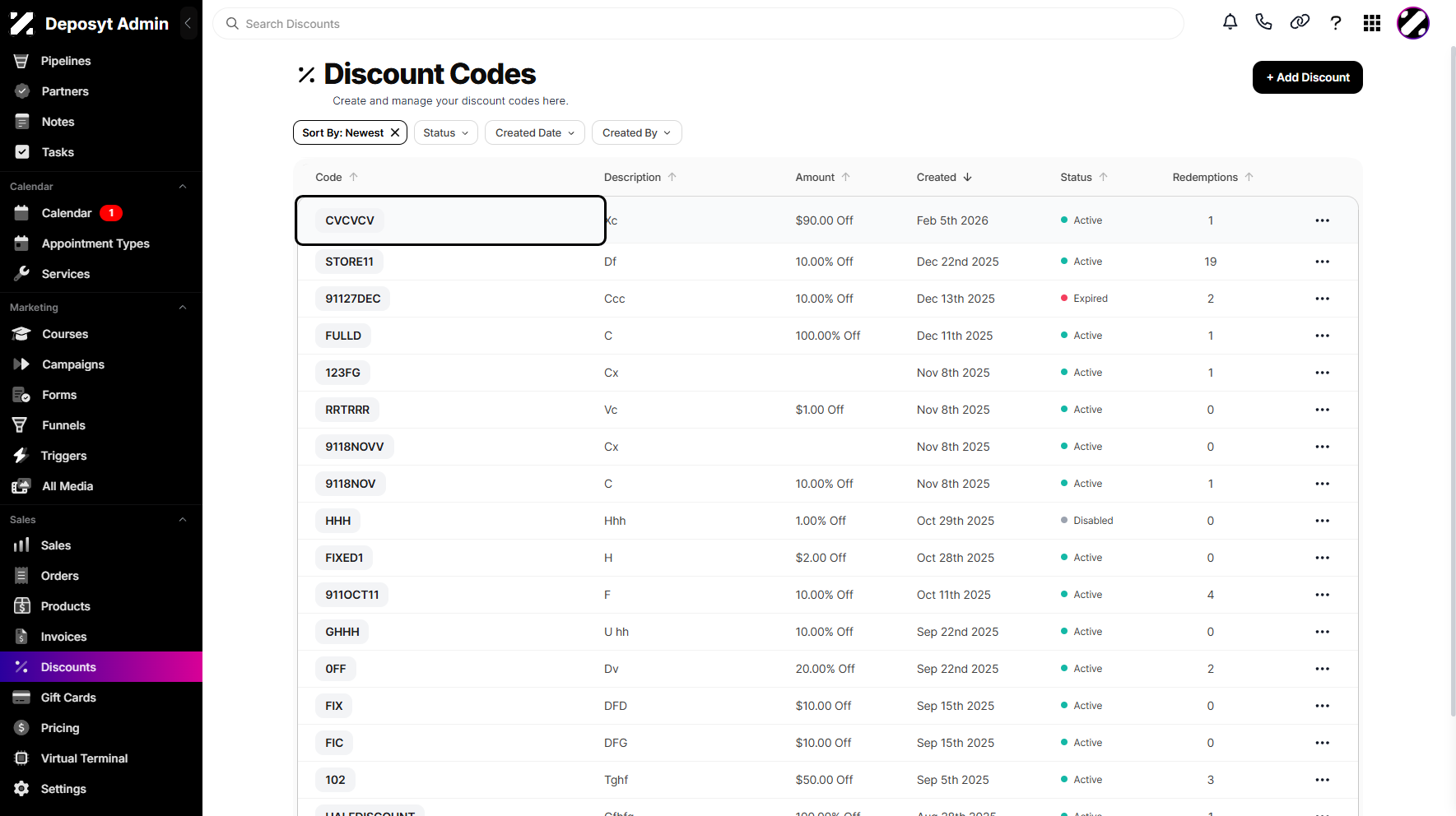This screenshot has width=1456, height=816.
Task: Open the Created By filter dropdown
Action: pyautogui.click(x=636, y=132)
